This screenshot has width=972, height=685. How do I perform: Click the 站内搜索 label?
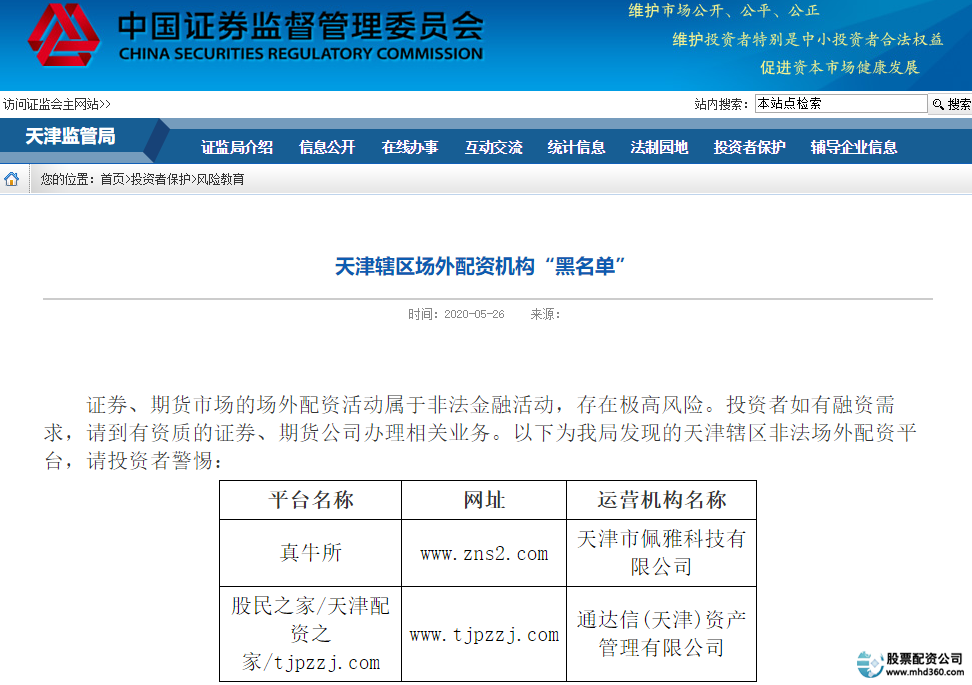click(x=721, y=104)
